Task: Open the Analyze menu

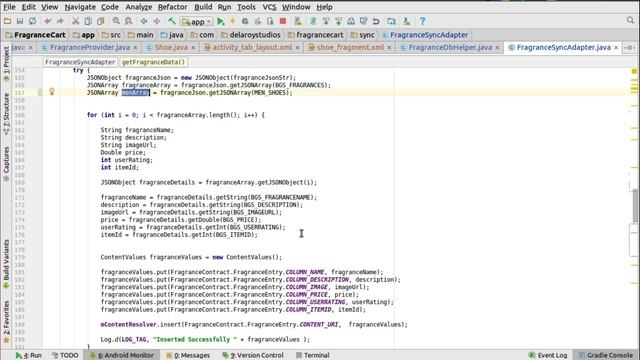Action: tap(138, 7)
